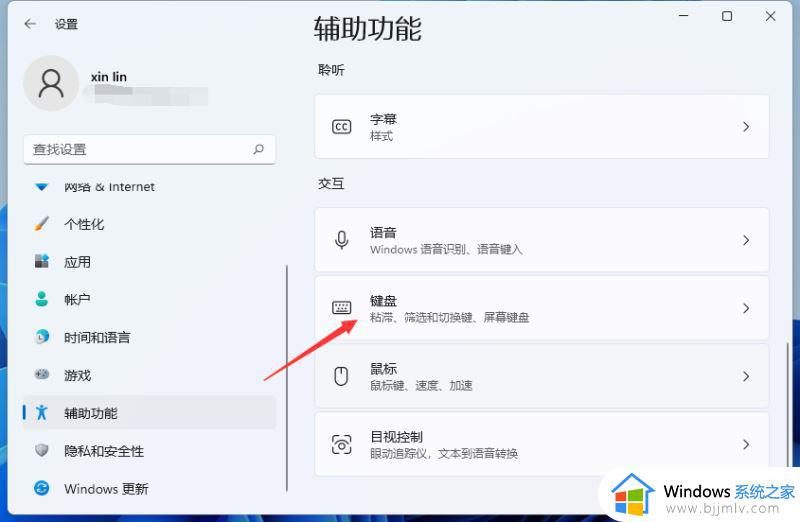Minimize the Settings window

(683, 16)
